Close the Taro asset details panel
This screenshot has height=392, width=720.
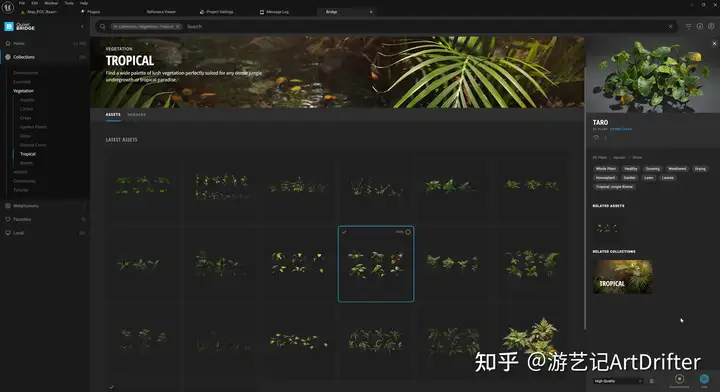point(714,44)
